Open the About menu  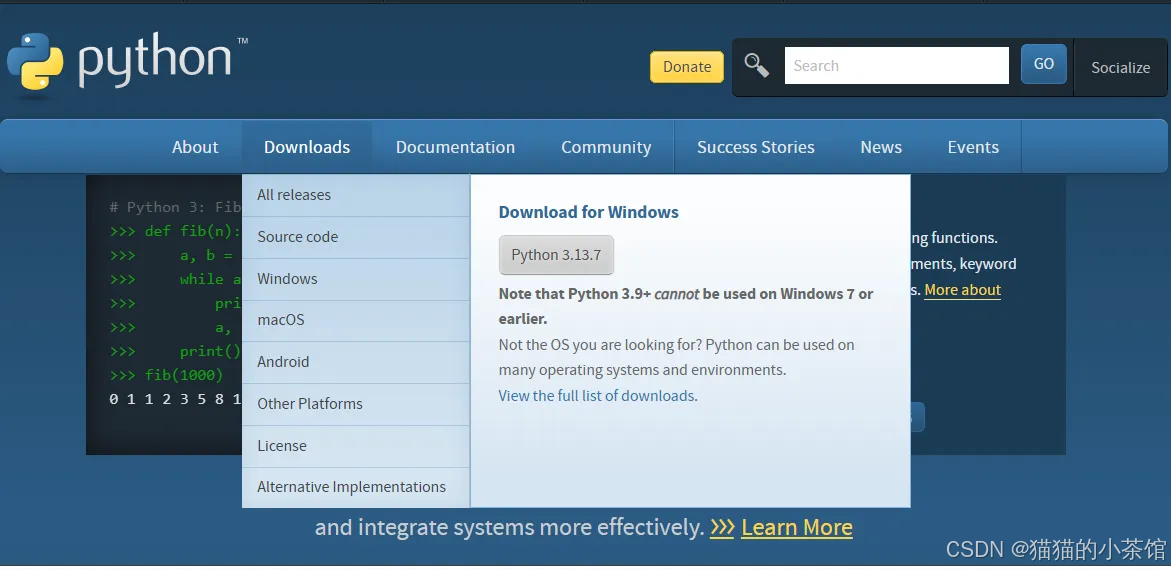[x=195, y=147]
